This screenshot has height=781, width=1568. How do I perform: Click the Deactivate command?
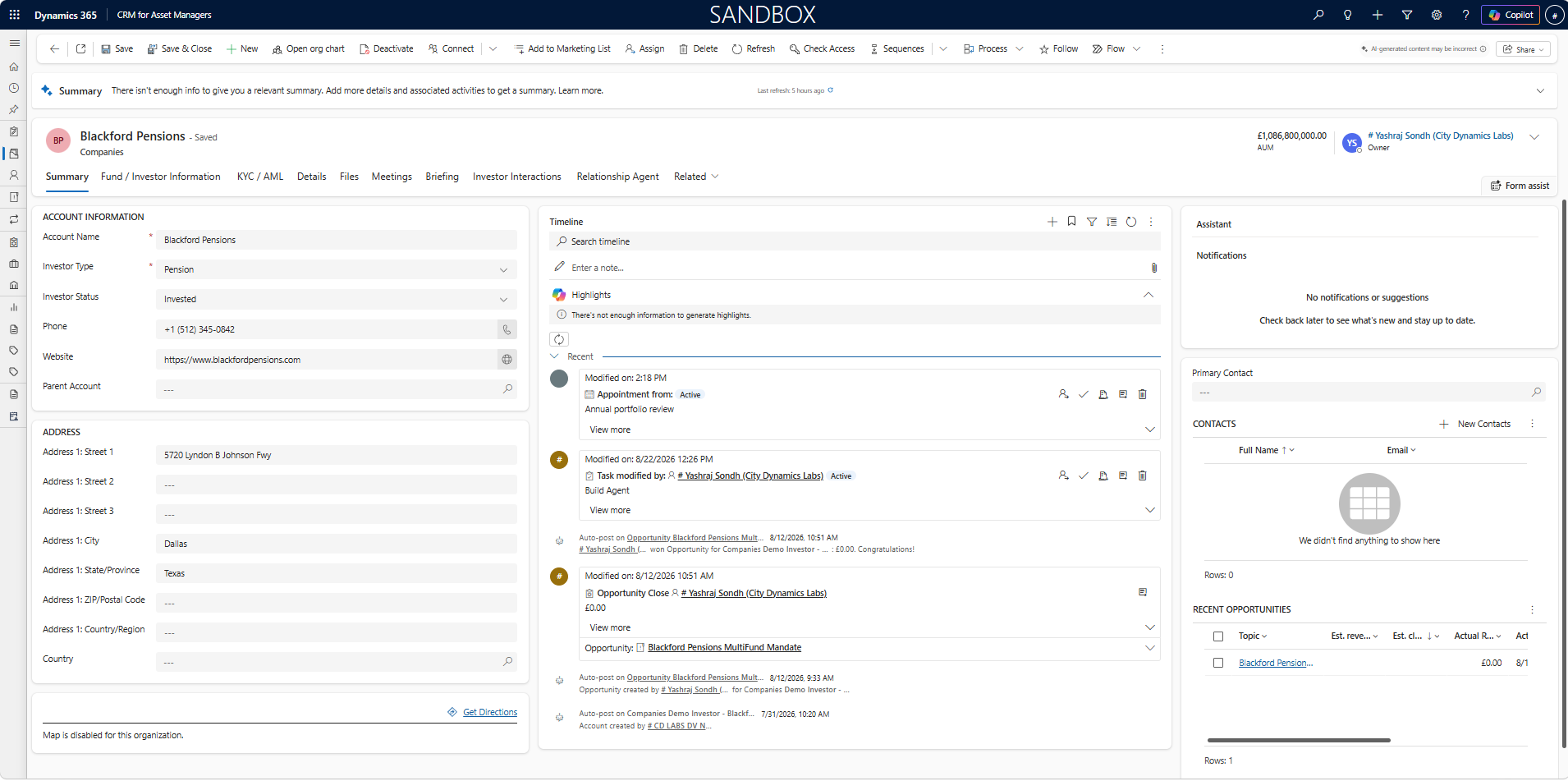click(x=387, y=48)
